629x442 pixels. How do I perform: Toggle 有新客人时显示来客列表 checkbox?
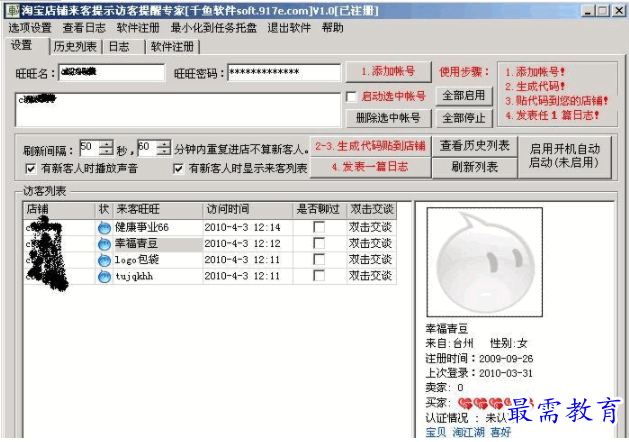[178, 168]
